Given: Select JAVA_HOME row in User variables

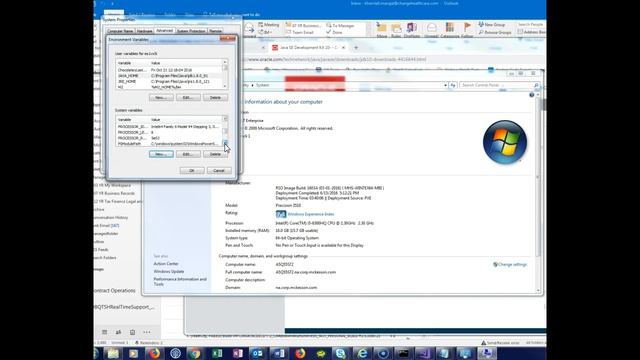Looking at the screenshot, I should (x=169, y=76).
